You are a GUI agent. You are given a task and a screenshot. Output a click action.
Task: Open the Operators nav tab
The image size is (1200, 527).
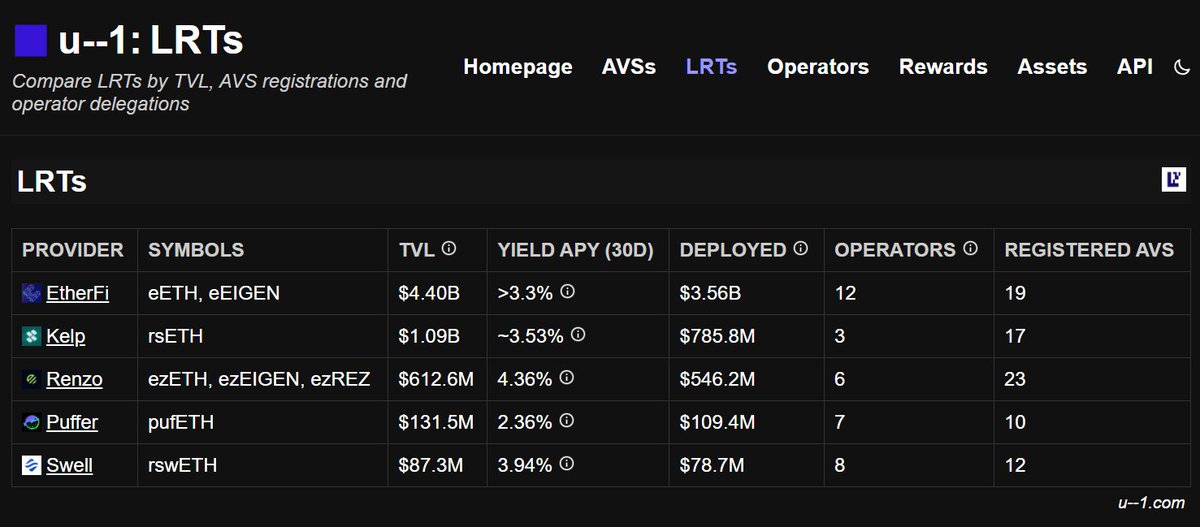818,67
